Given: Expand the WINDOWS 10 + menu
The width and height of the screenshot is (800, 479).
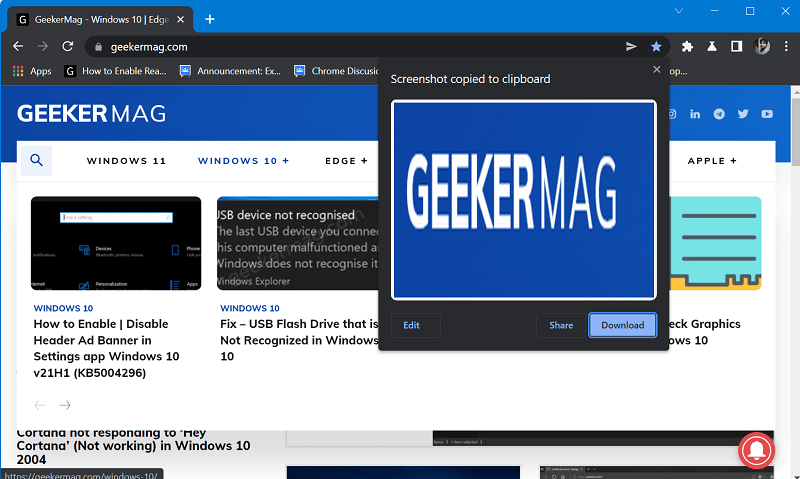Looking at the screenshot, I should (x=243, y=161).
